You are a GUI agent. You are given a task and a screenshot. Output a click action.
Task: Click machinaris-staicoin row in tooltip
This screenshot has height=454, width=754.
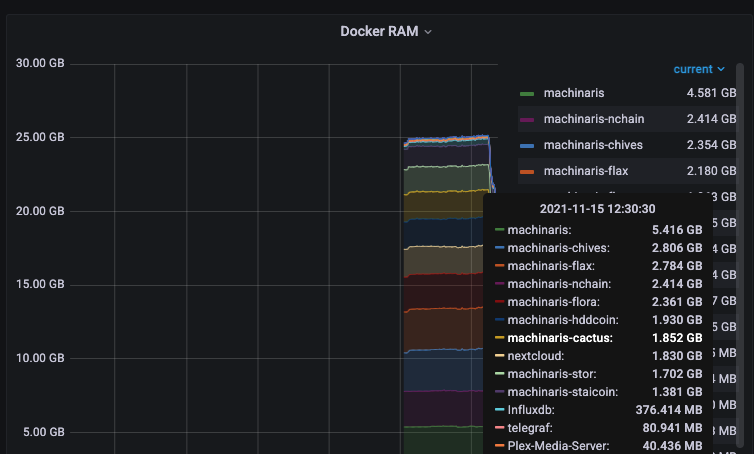click(598, 392)
